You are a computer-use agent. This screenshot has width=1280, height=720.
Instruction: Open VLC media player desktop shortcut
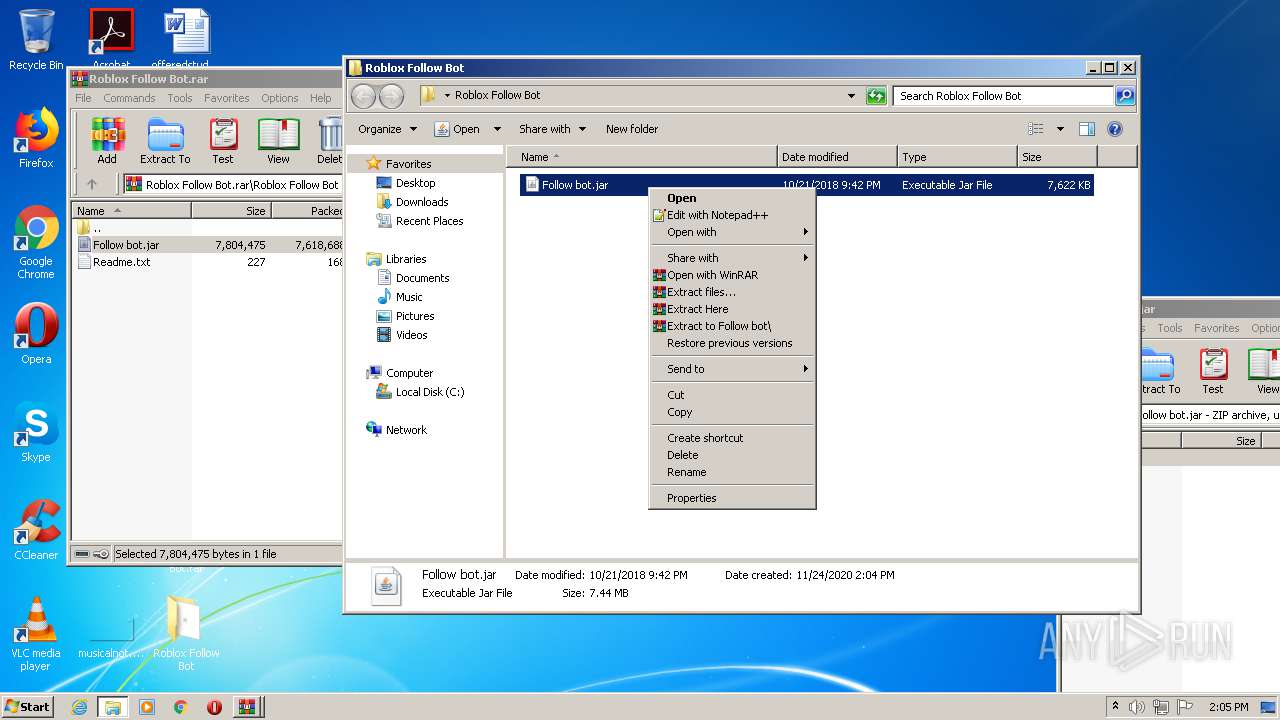(36, 634)
